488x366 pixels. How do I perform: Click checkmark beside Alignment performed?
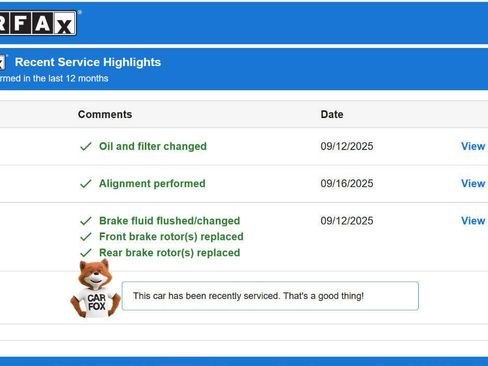[86, 184]
